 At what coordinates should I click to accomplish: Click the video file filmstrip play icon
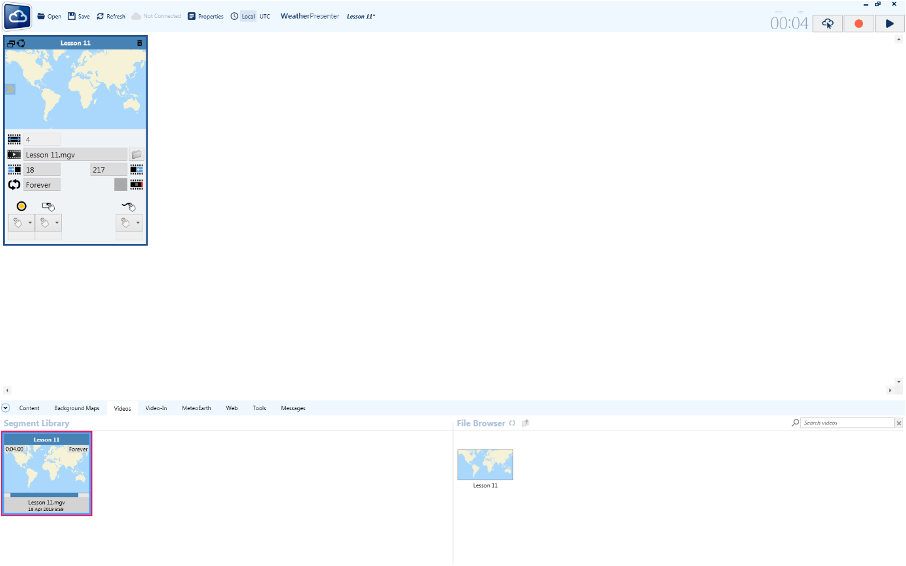point(14,155)
